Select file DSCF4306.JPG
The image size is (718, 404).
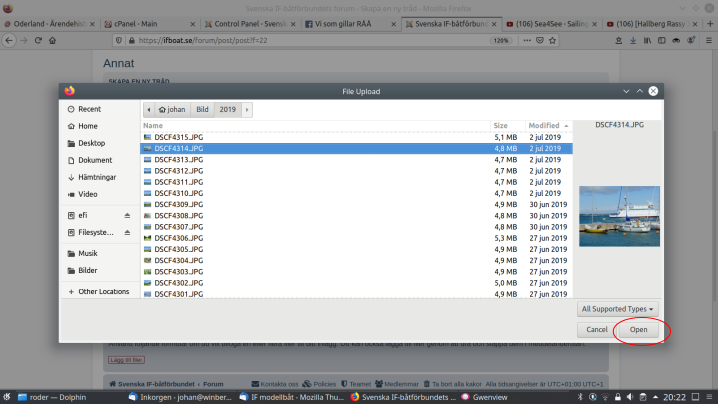click(356, 238)
